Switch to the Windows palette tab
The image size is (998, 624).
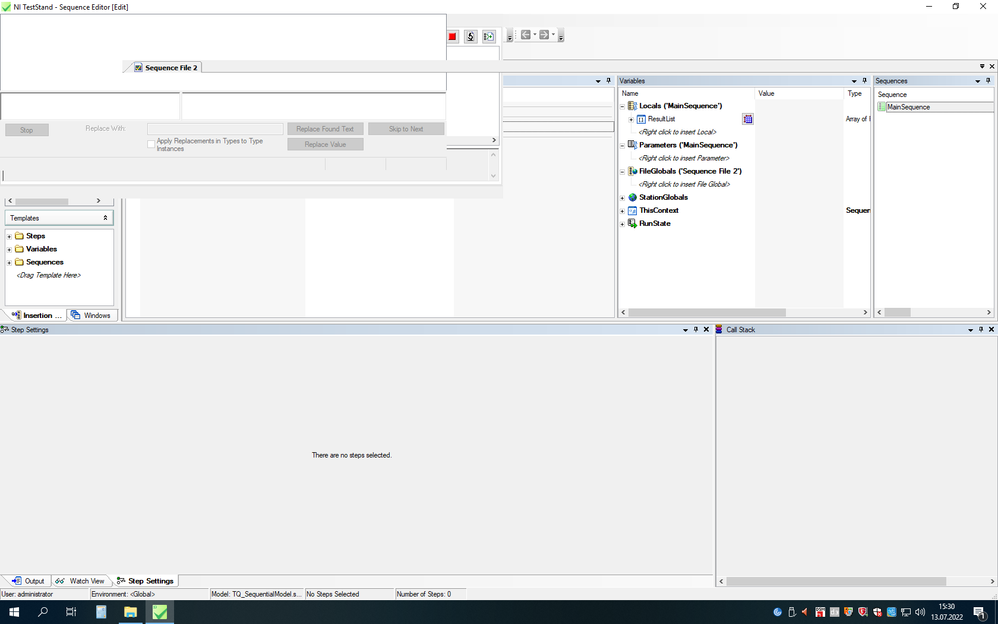(x=92, y=315)
